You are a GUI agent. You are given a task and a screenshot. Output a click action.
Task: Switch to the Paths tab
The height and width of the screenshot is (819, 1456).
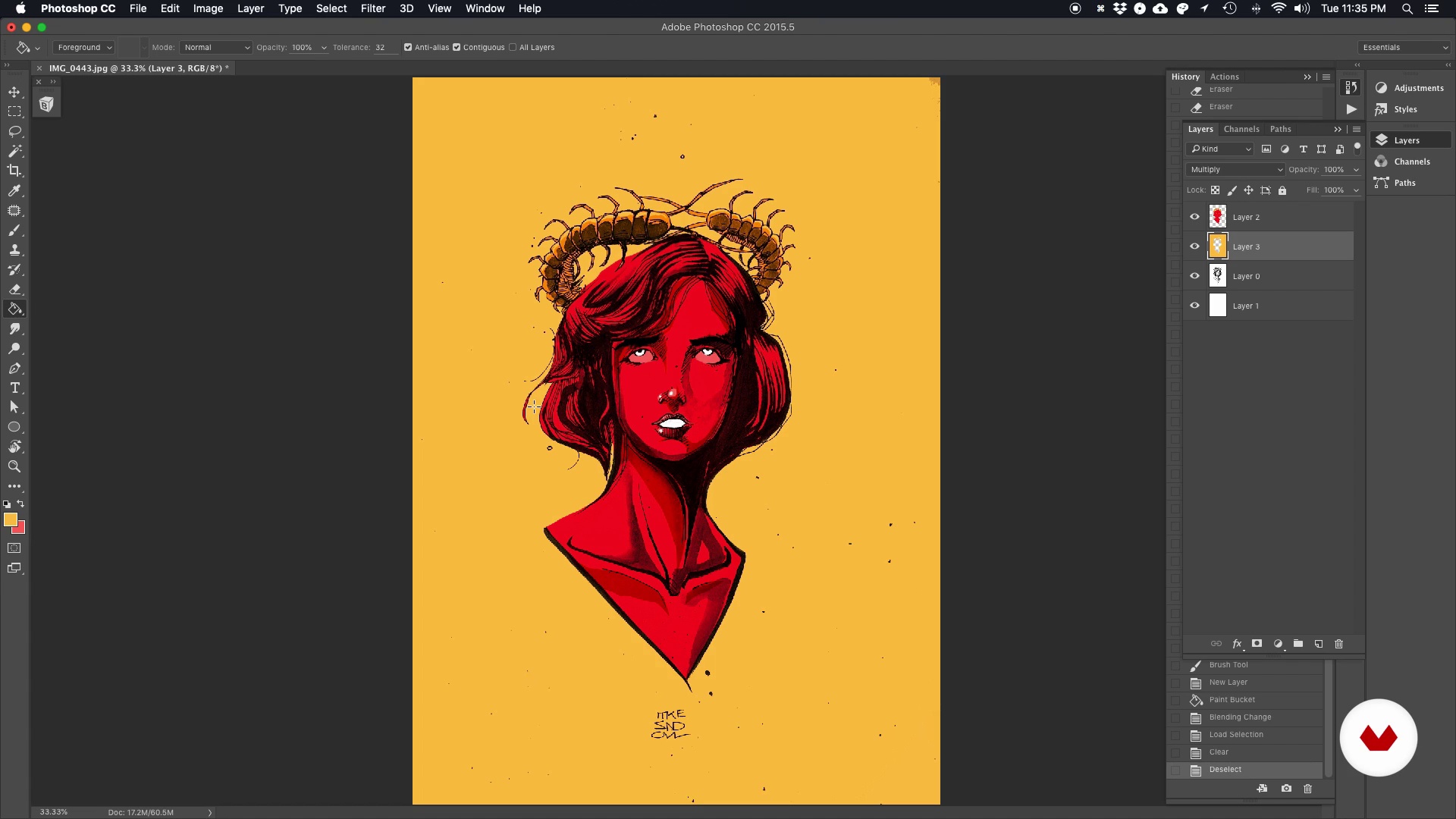point(1281,129)
